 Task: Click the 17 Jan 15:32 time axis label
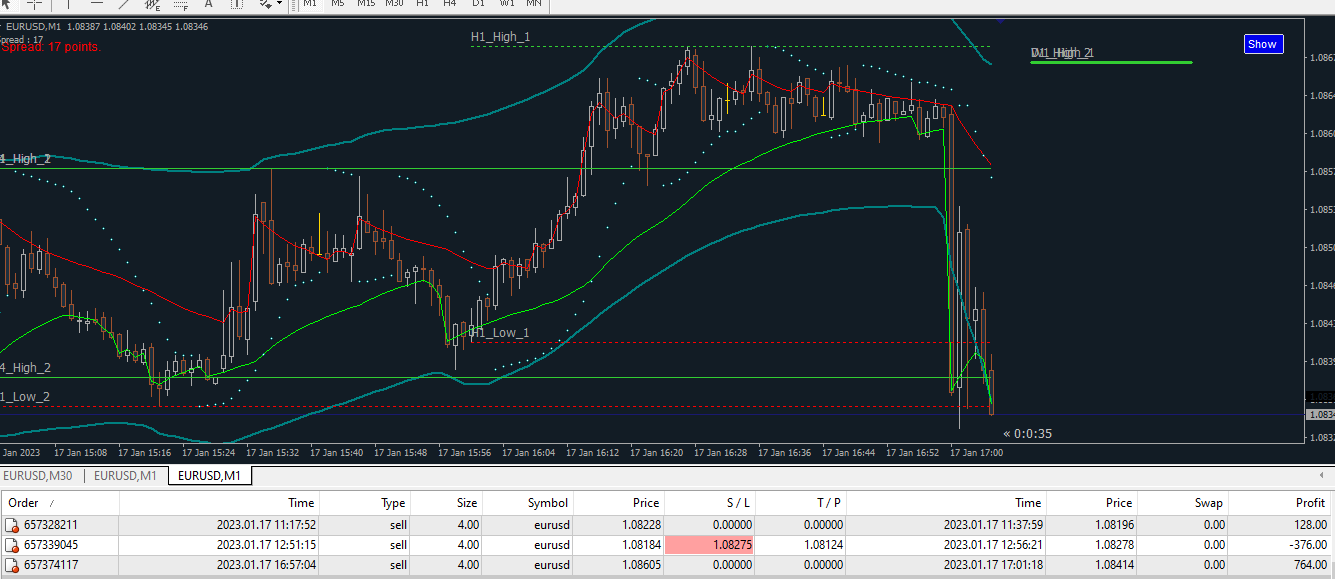[x=272, y=452]
